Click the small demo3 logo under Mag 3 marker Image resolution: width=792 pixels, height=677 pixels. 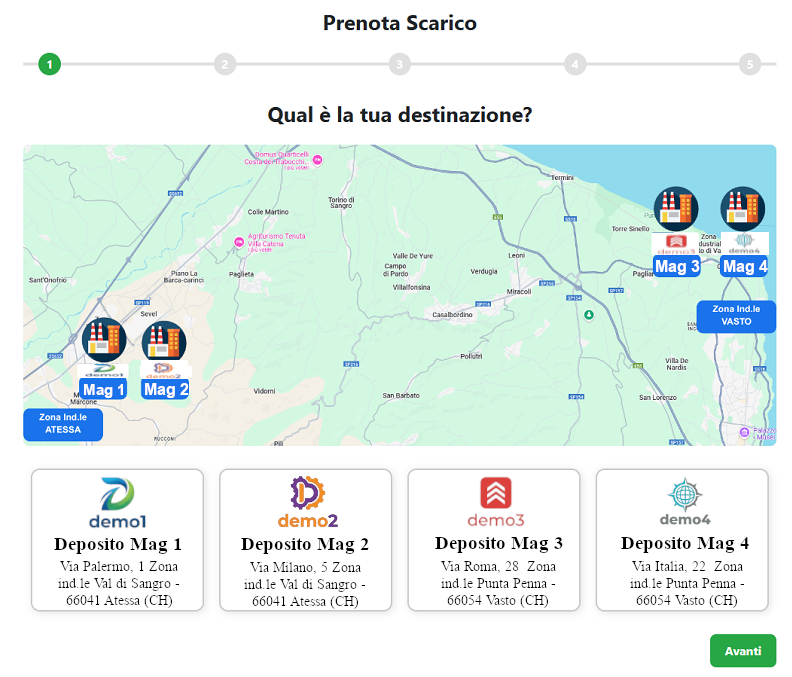pyautogui.click(x=676, y=244)
